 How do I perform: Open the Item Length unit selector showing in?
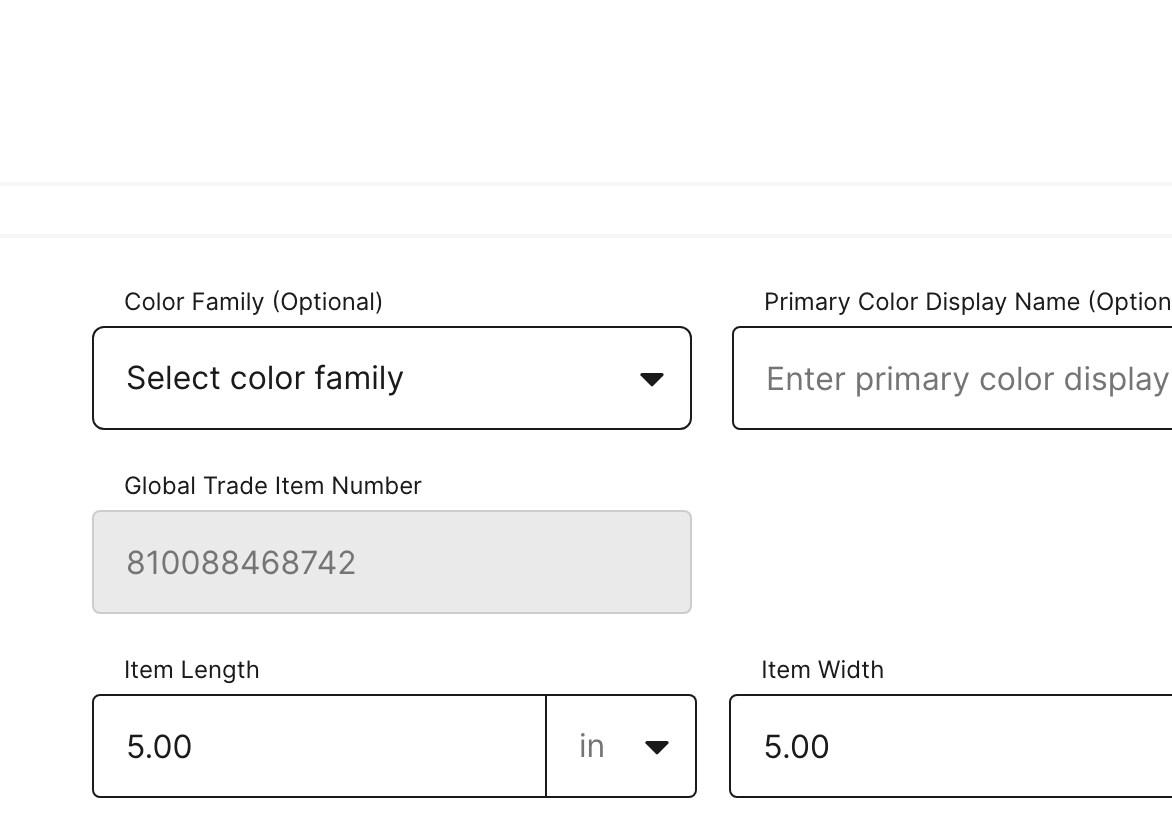tap(621, 746)
